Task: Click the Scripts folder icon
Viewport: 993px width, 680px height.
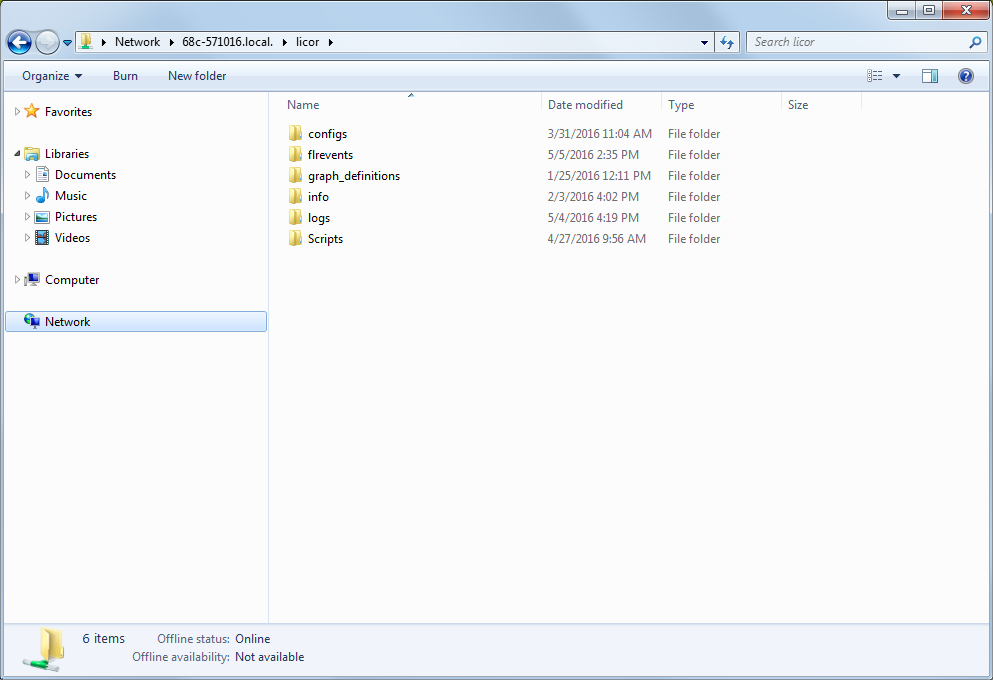Action: point(295,238)
